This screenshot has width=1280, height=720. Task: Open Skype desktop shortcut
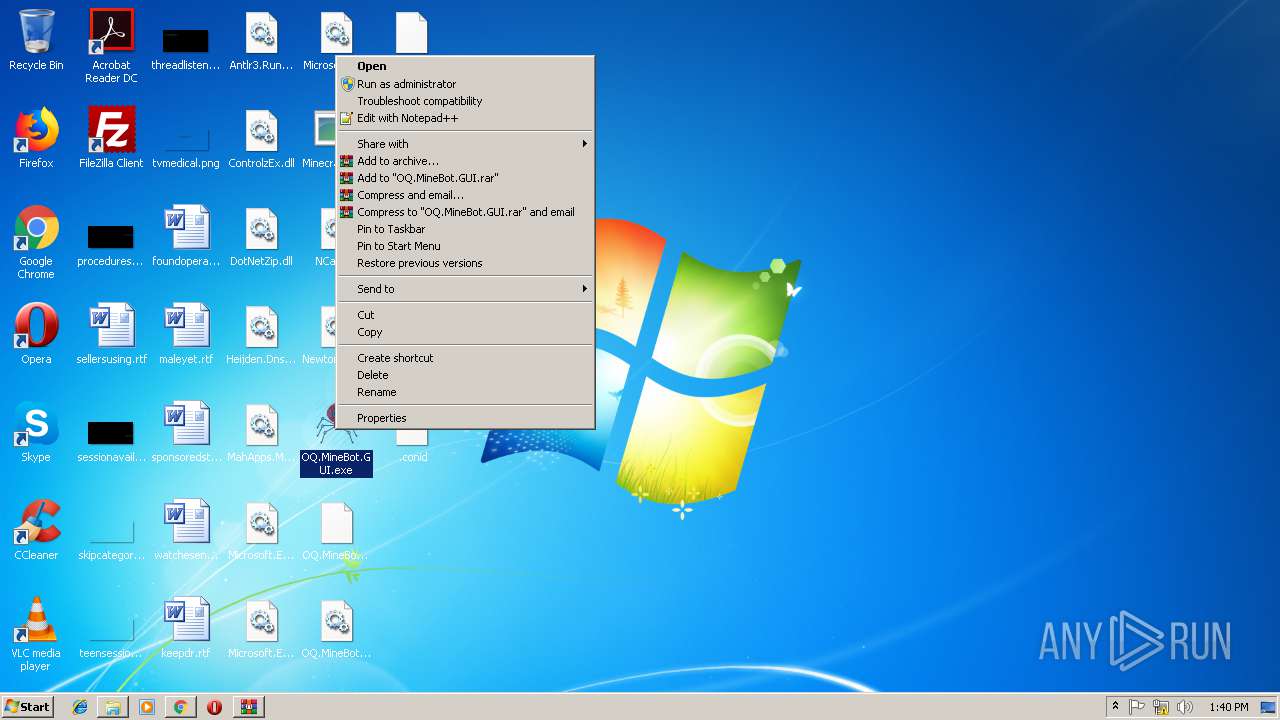[36, 432]
